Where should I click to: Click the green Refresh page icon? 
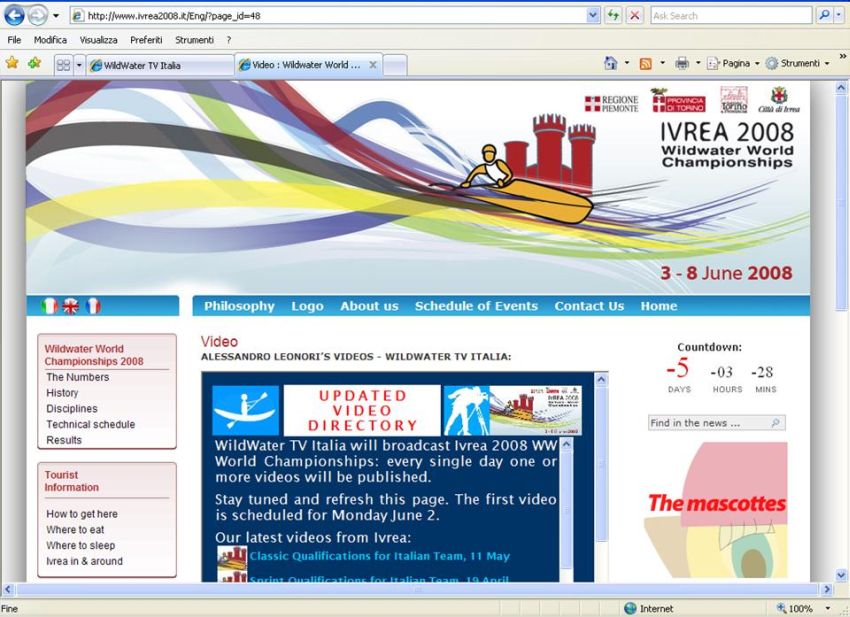[613, 16]
